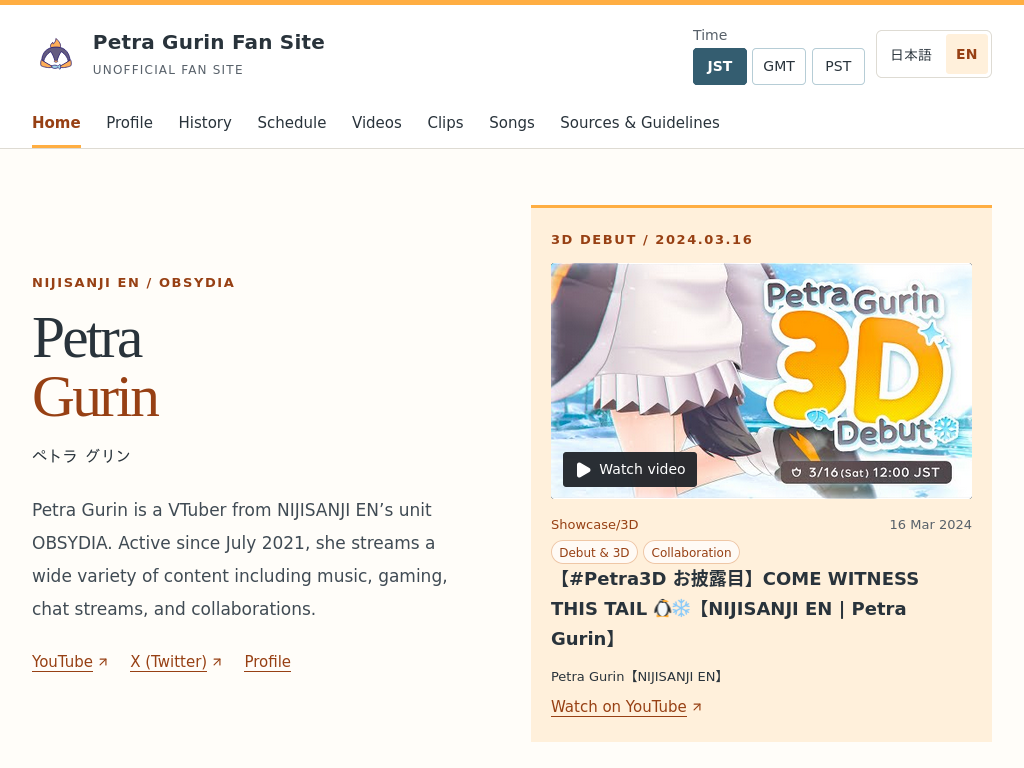Click the Debut & 3D tag
Screen dimensions: 1024x768
pyautogui.click(x=594, y=552)
